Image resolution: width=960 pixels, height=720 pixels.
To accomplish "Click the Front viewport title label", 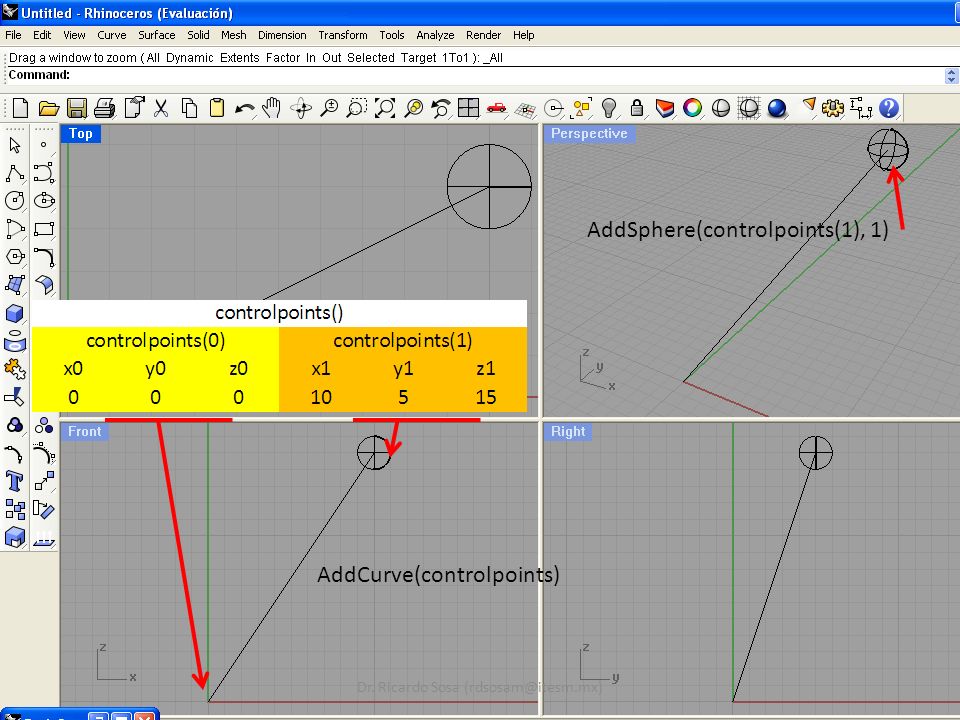I will point(84,432).
